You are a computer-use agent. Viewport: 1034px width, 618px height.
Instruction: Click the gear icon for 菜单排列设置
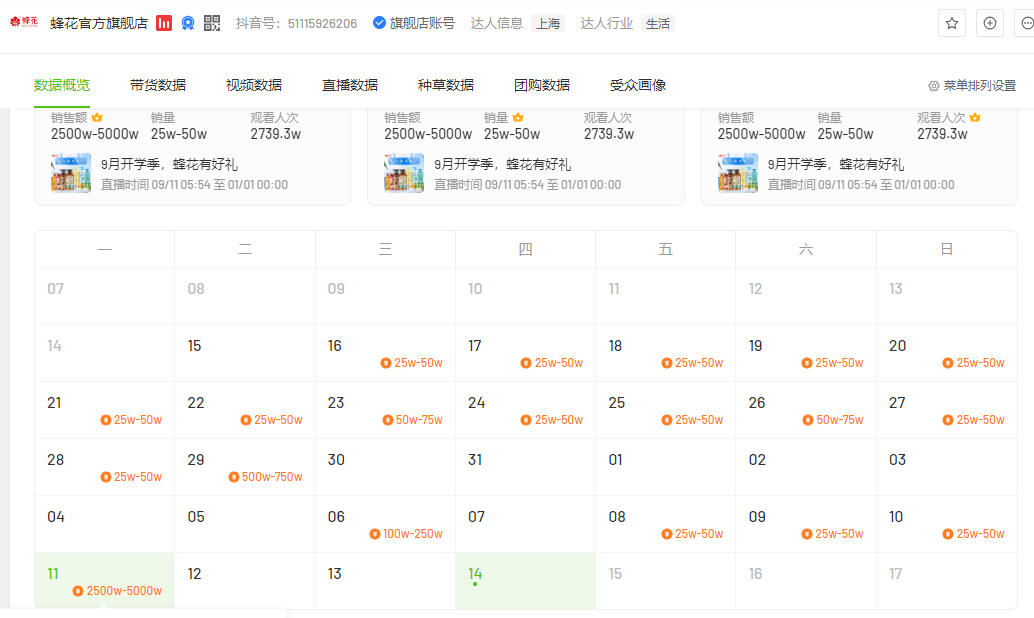(934, 86)
